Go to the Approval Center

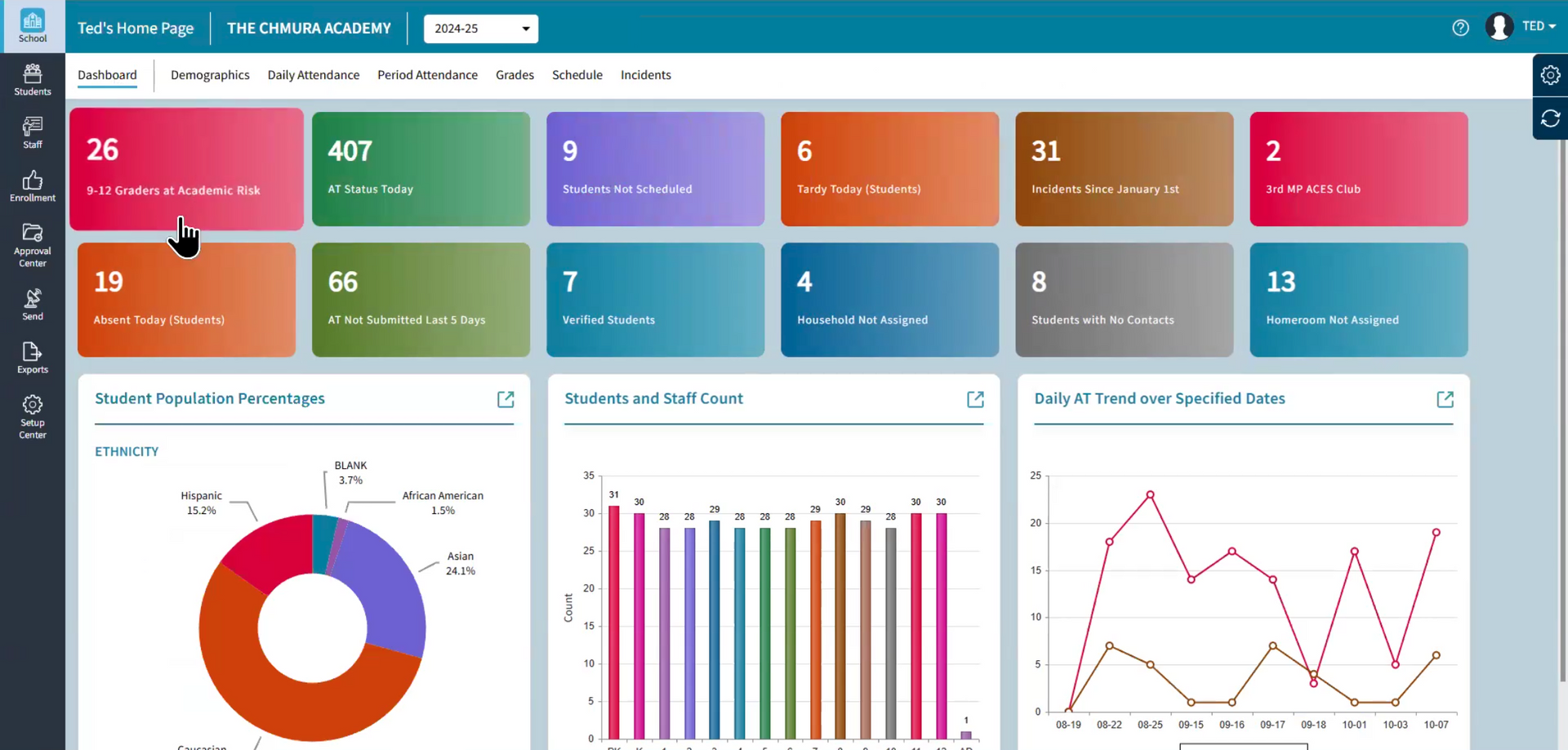point(33,243)
